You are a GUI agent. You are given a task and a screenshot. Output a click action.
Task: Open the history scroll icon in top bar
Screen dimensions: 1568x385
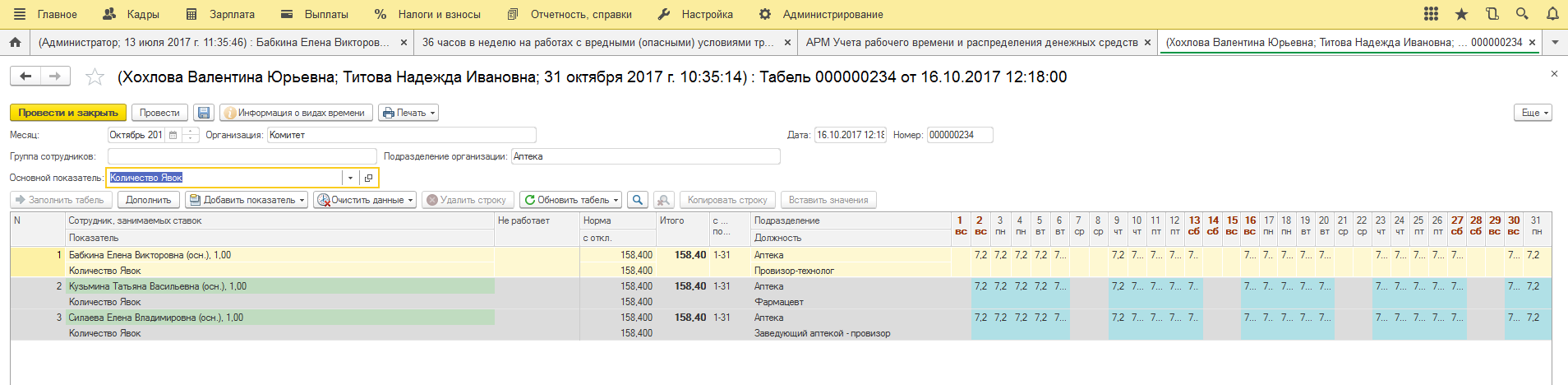pos(1492,14)
